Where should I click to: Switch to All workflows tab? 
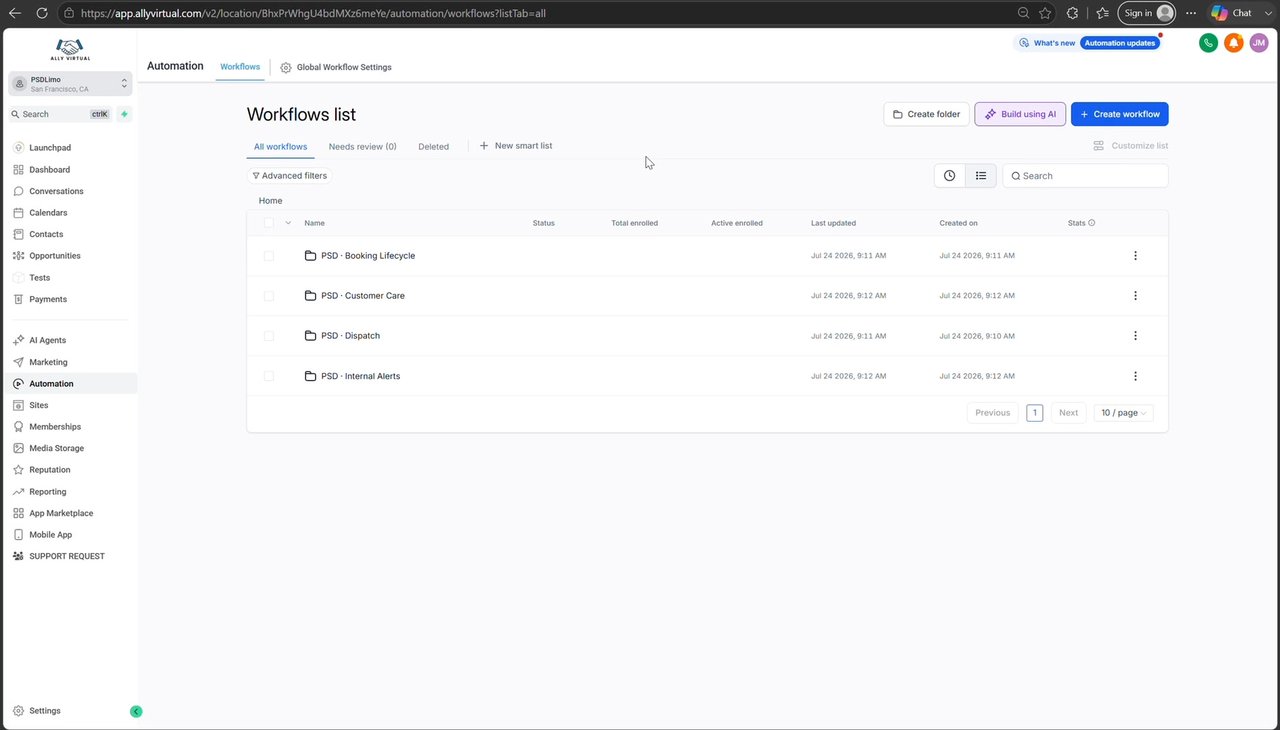(280, 146)
